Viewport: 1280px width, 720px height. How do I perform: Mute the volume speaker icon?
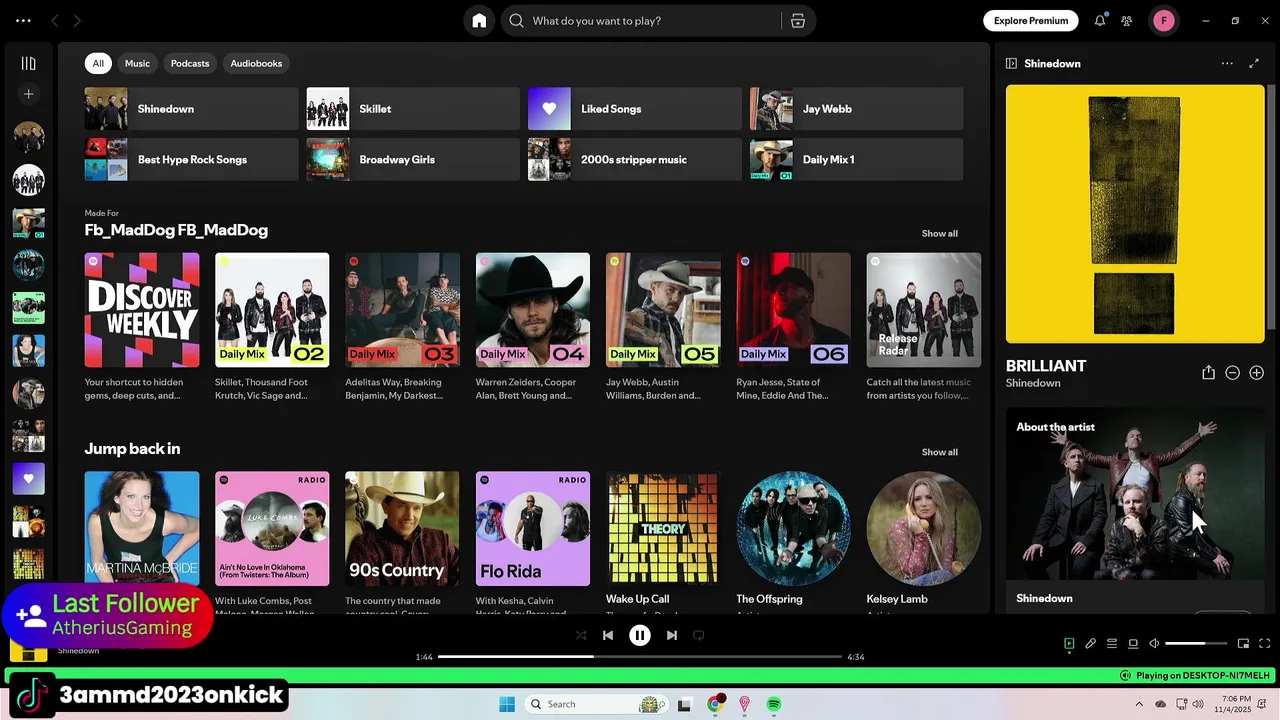point(1154,644)
